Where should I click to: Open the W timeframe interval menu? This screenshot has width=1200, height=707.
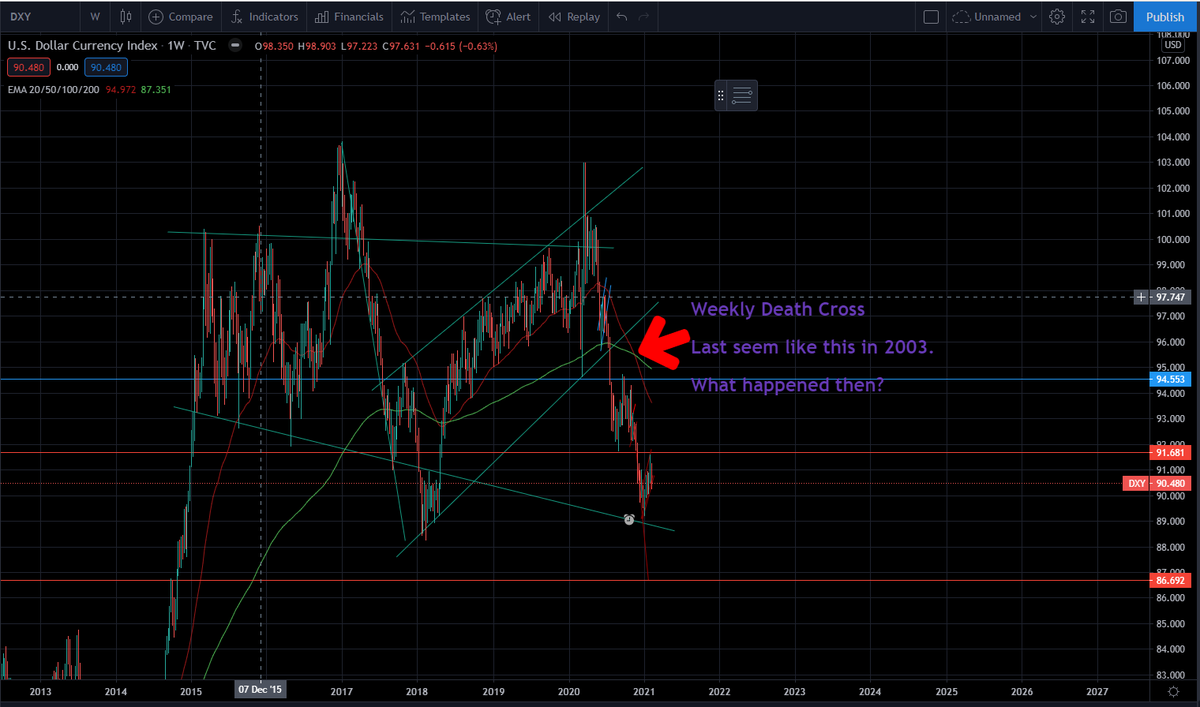pyautogui.click(x=94, y=16)
